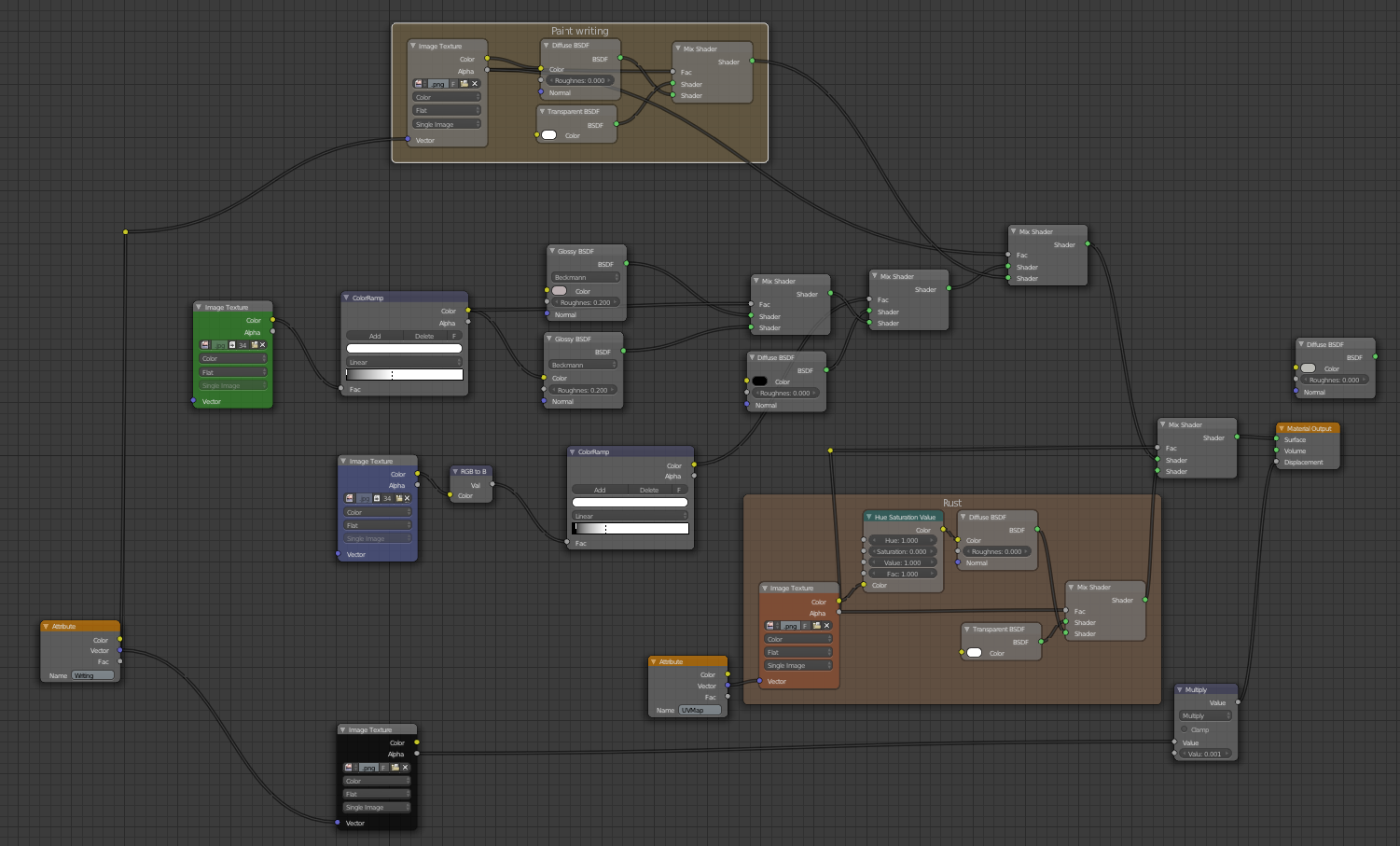This screenshot has height=846, width=1400.
Task: Open Flat projection dropdown in green Image Texture
Action: tap(233, 372)
